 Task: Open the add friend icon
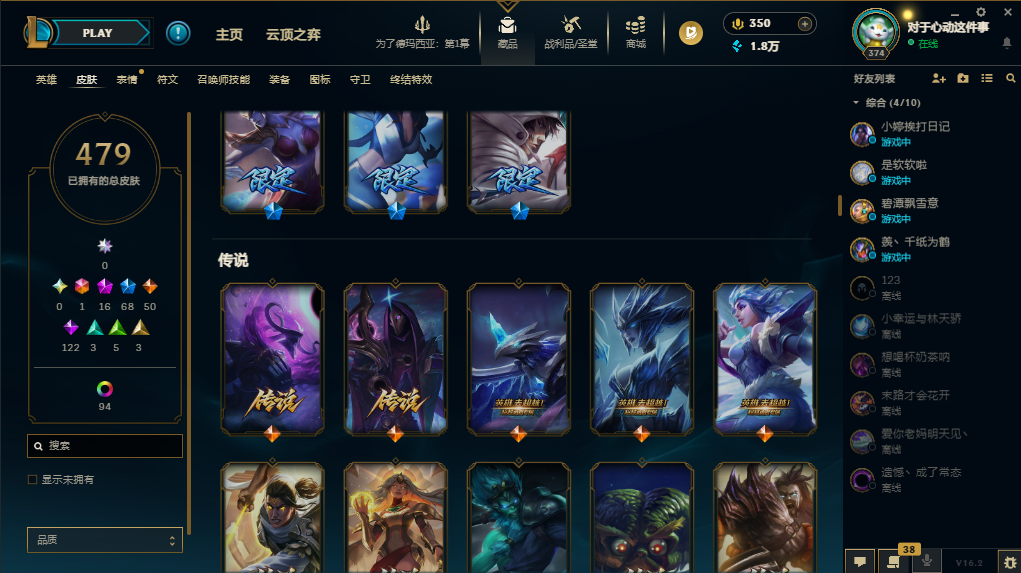click(x=938, y=79)
